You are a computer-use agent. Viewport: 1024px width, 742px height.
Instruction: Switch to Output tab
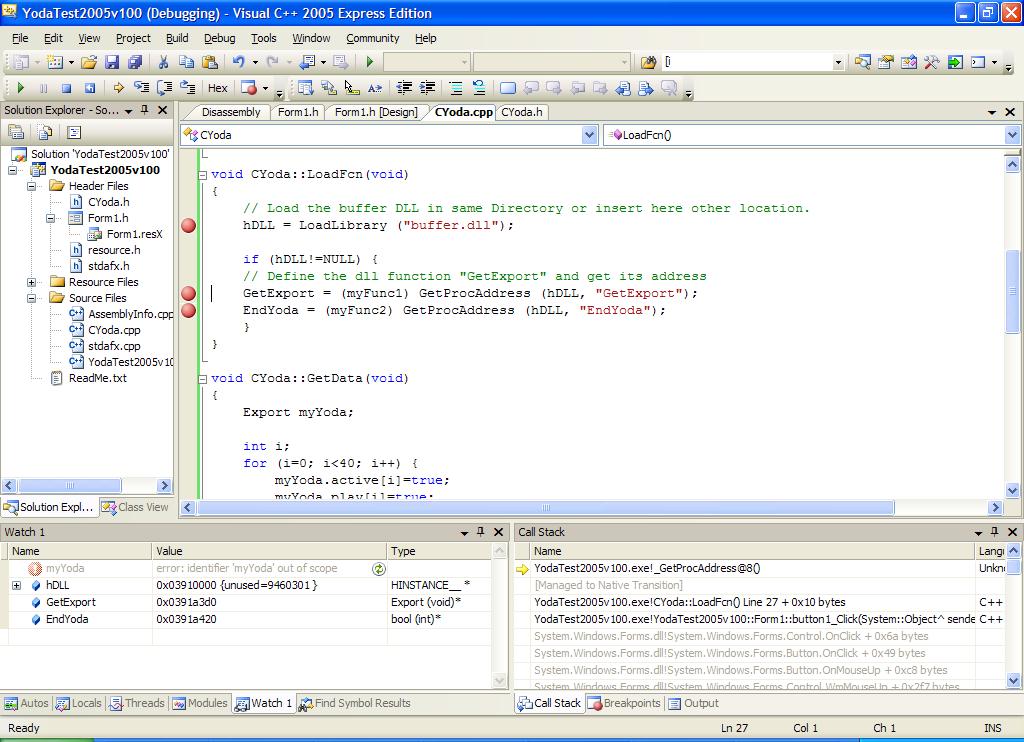pos(693,703)
